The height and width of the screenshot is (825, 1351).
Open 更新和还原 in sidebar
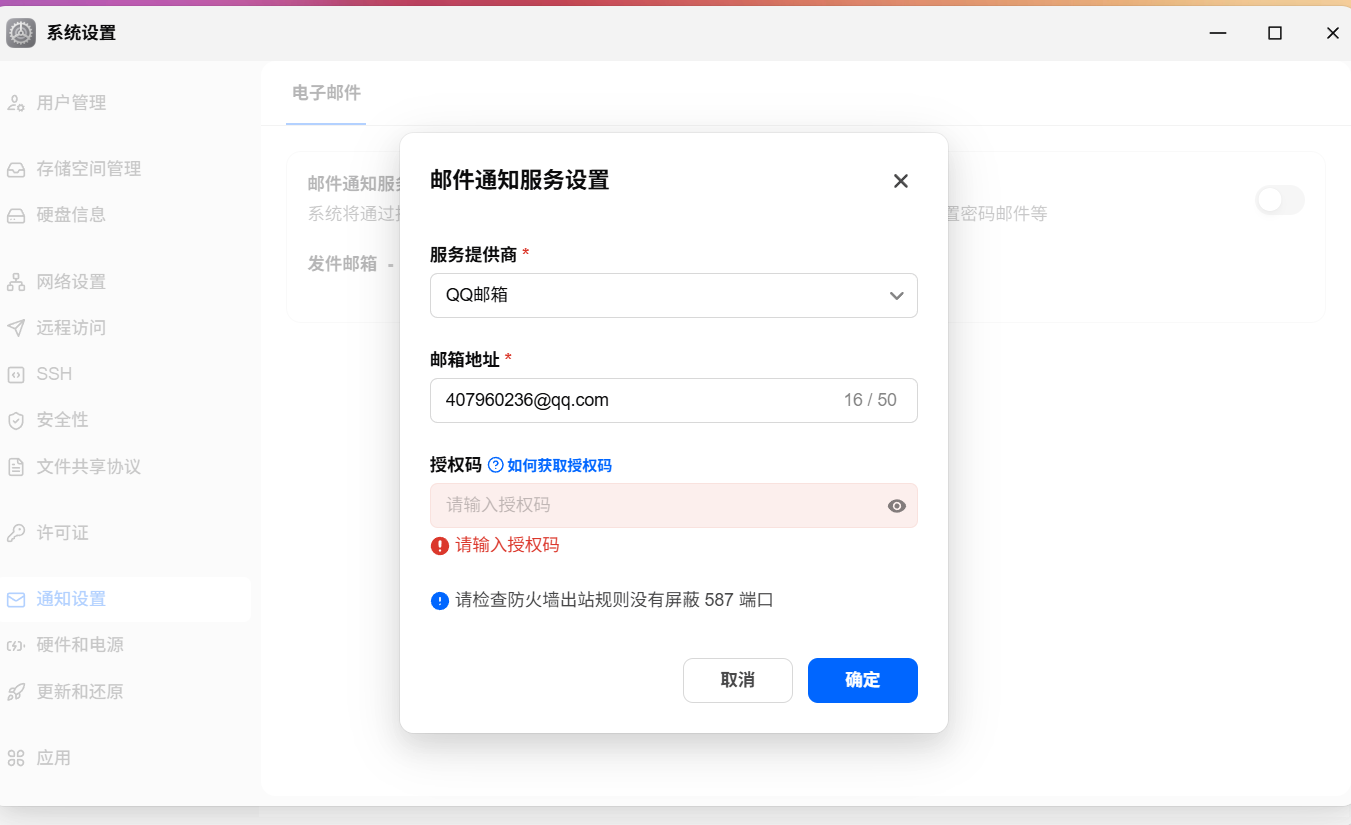click(x=126, y=692)
